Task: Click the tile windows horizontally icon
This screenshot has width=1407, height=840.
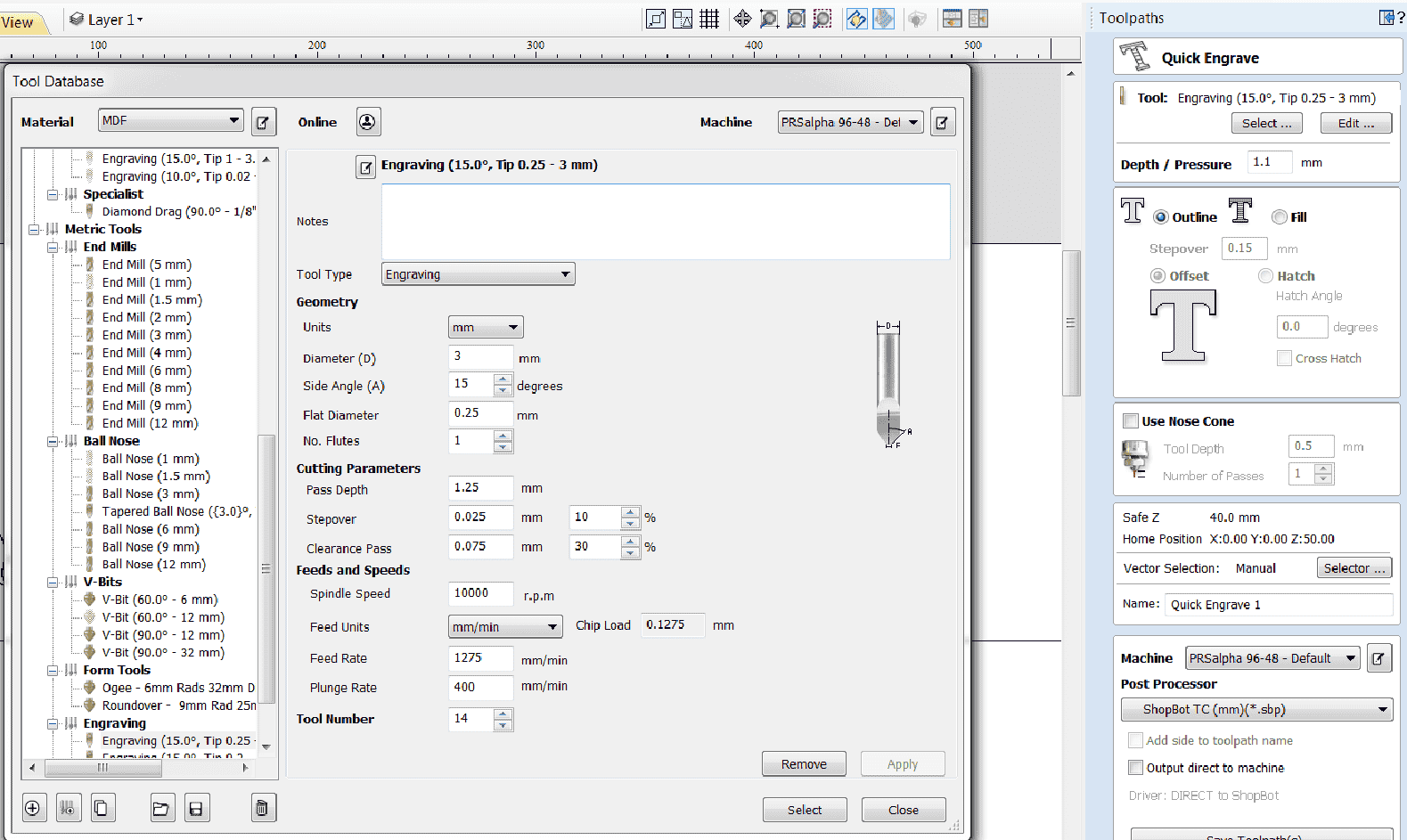Action: click(x=952, y=19)
